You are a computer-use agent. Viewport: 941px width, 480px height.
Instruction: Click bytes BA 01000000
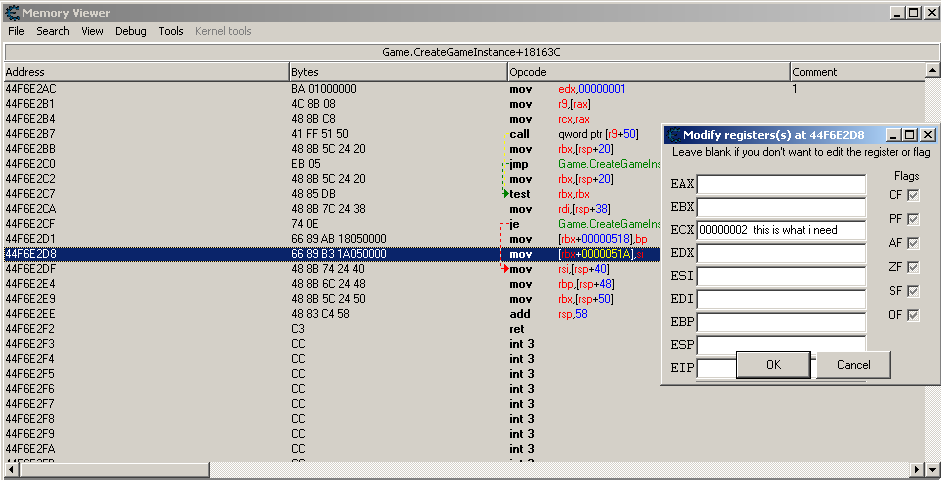click(323, 89)
